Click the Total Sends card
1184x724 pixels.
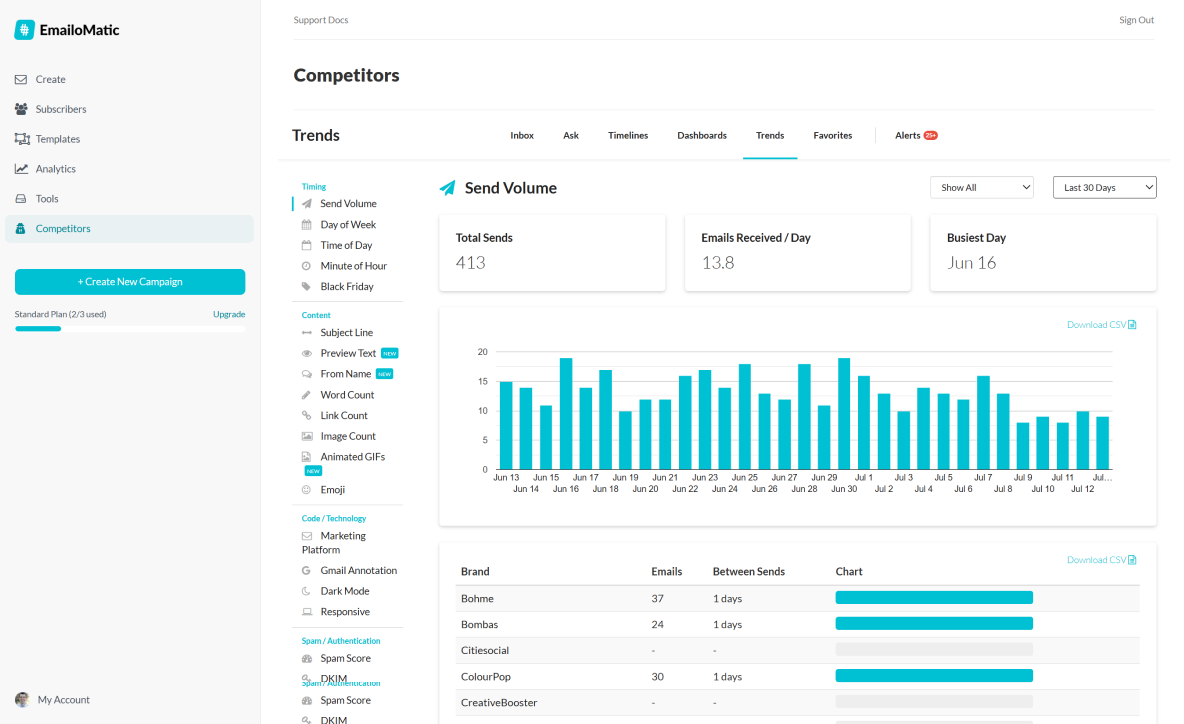coord(552,252)
